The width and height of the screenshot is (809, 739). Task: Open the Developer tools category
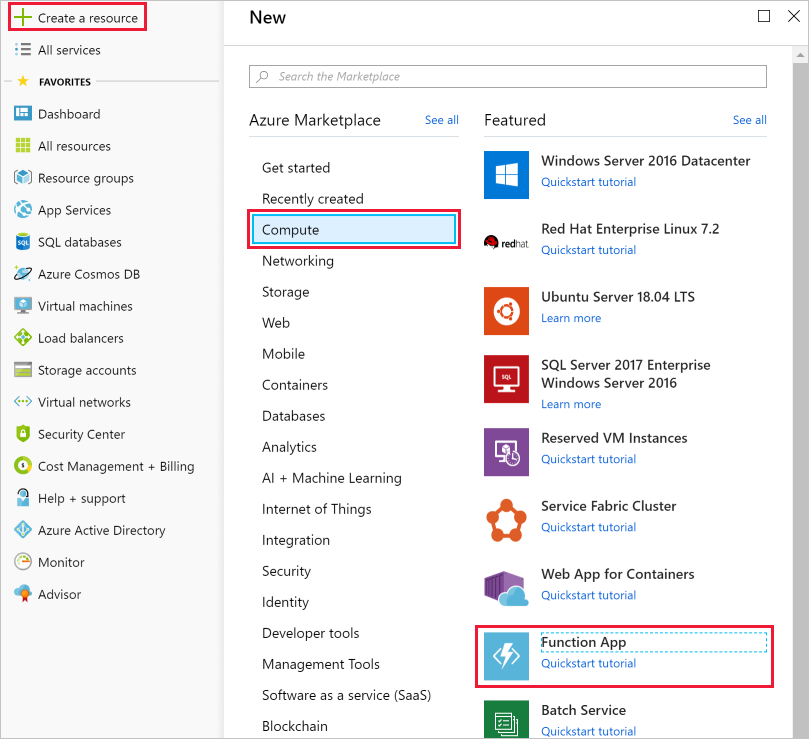(x=311, y=633)
